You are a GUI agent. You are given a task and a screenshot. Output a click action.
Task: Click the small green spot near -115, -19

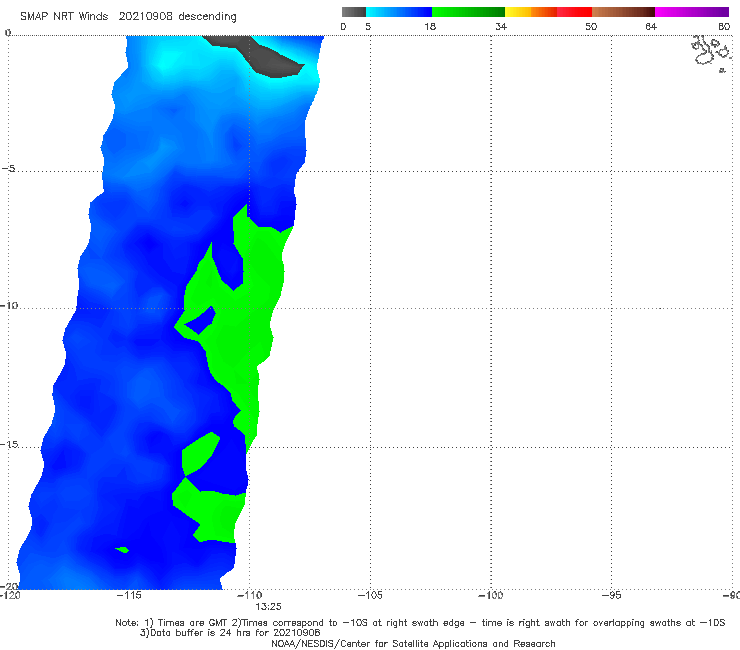122,549
